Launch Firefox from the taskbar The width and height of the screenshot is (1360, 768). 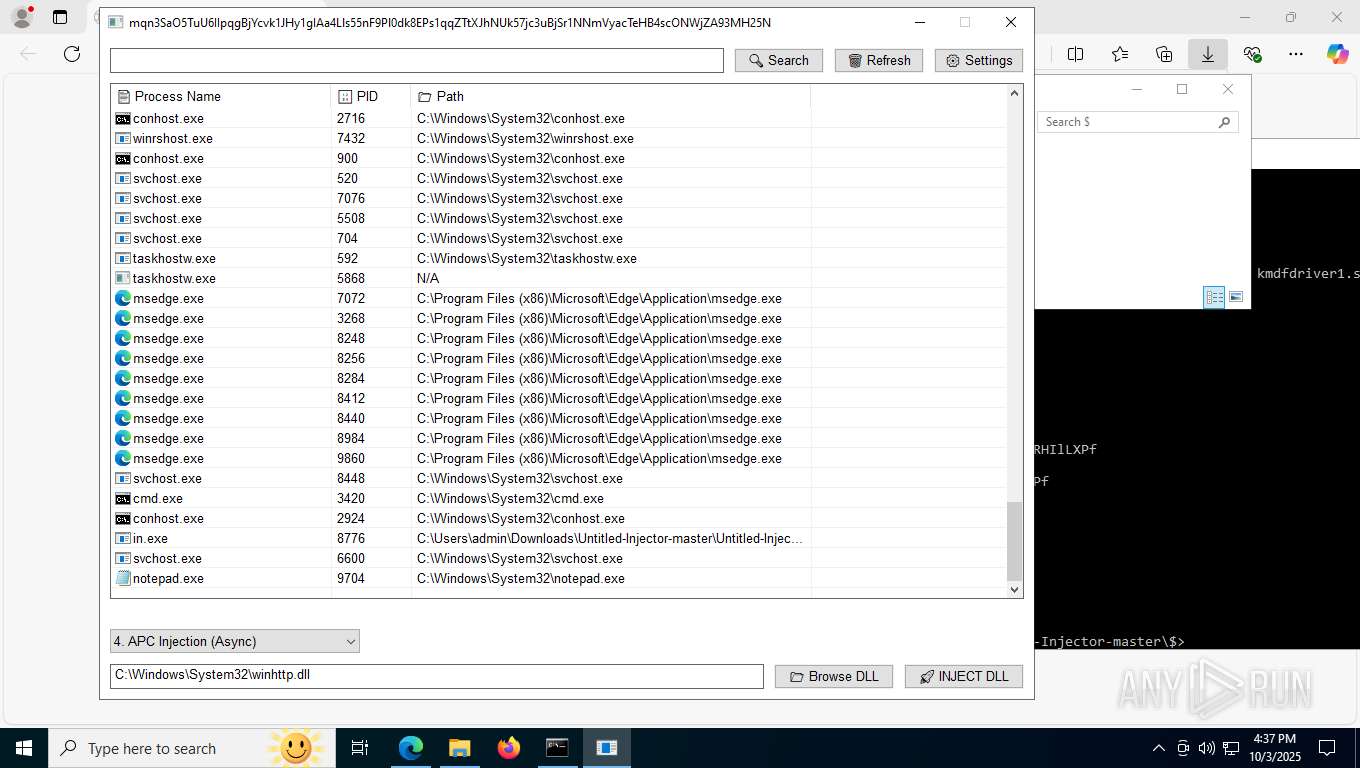click(x=509, y=748)
